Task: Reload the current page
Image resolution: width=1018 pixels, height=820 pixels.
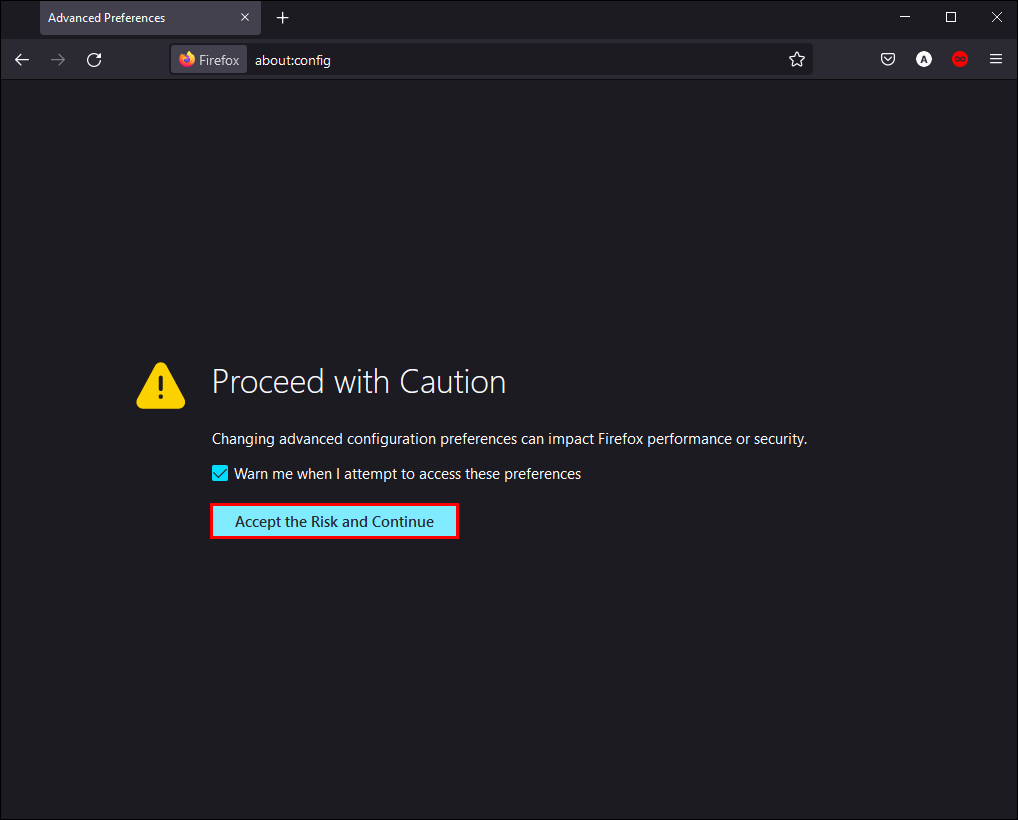Action: [94, 60]
